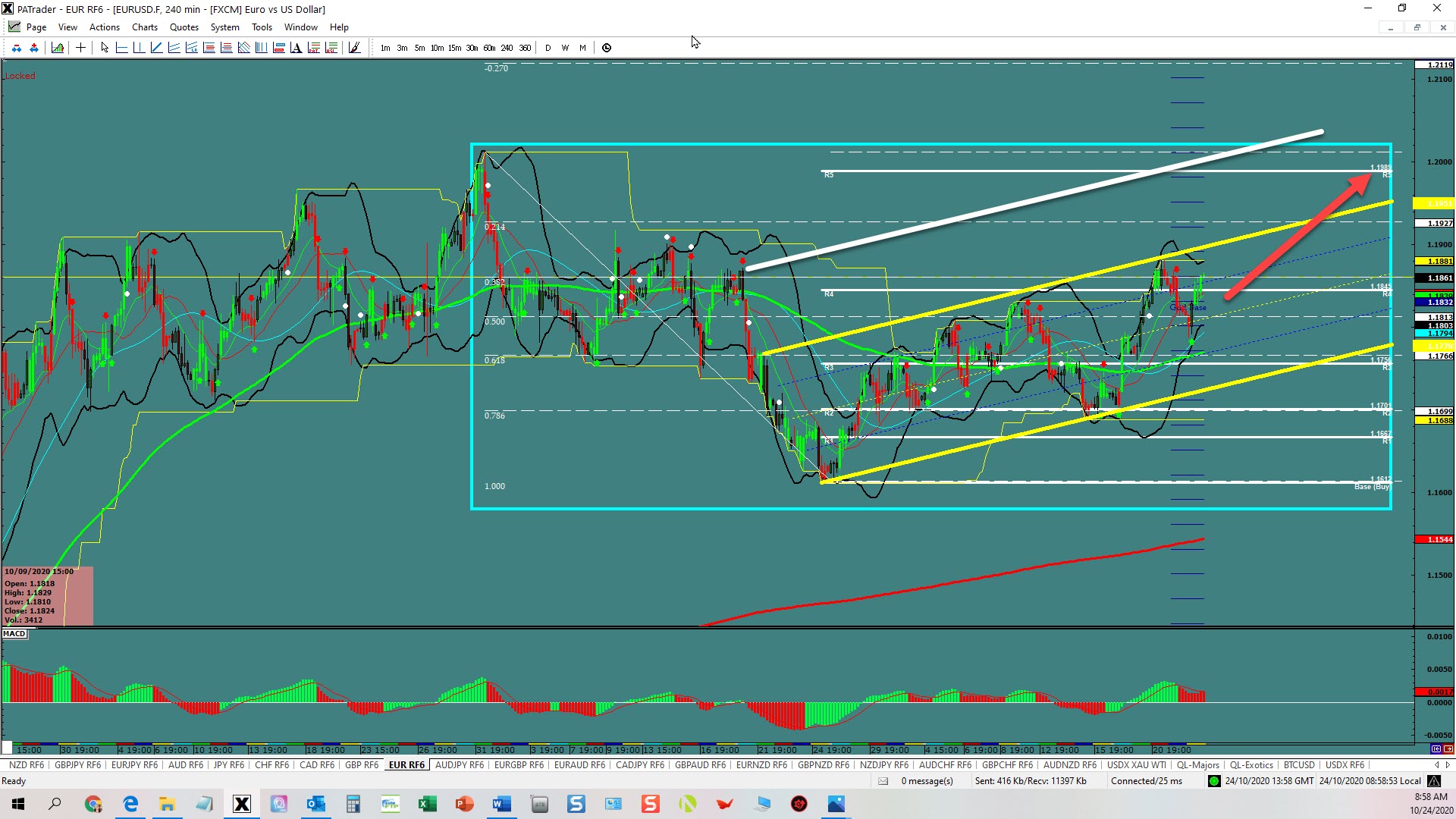Switch to 240 minute timeframe
The width and height of the screenshot is (1456, 819).
coord(507,48)
